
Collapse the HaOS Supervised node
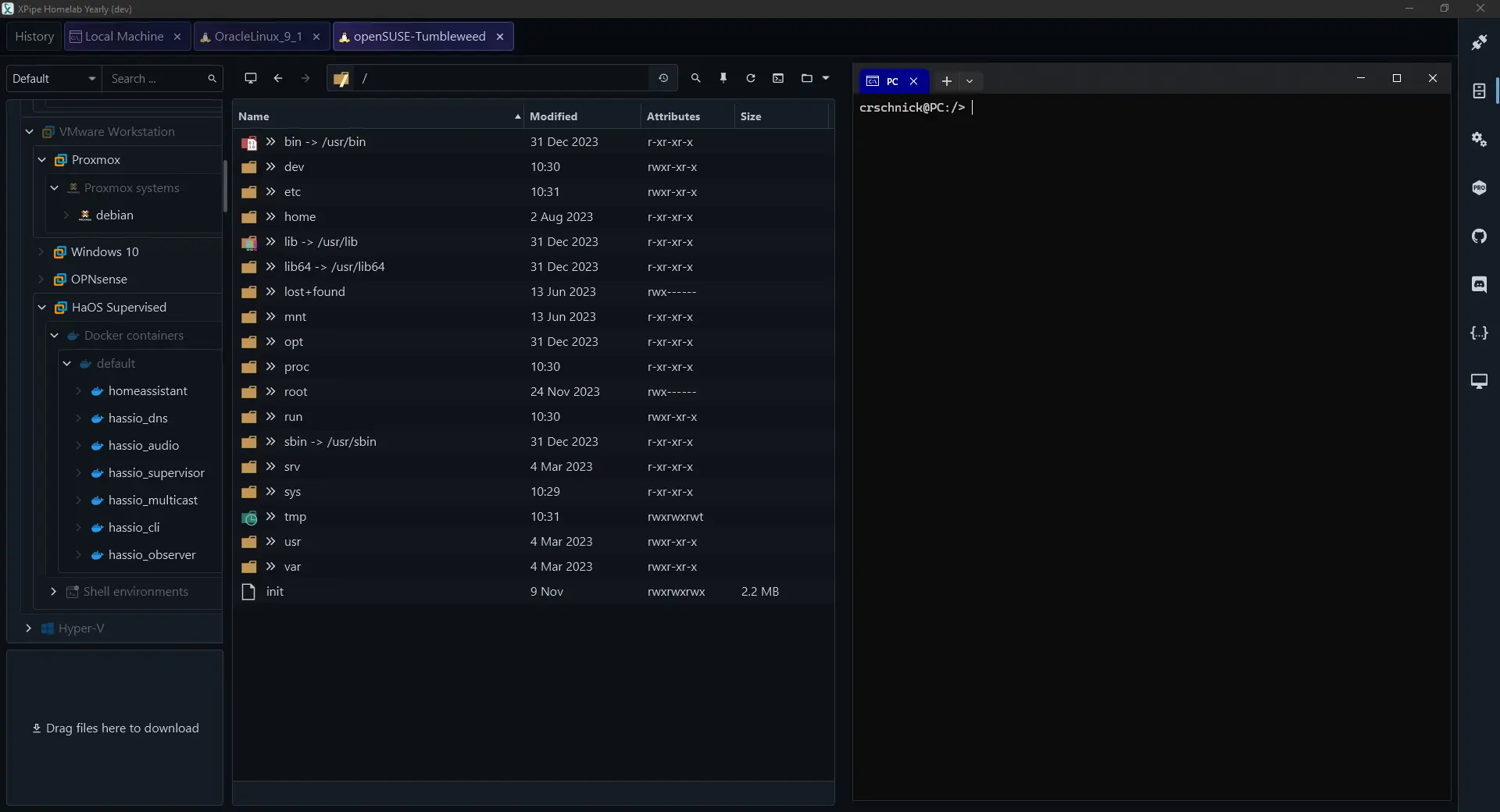(42, 308)
